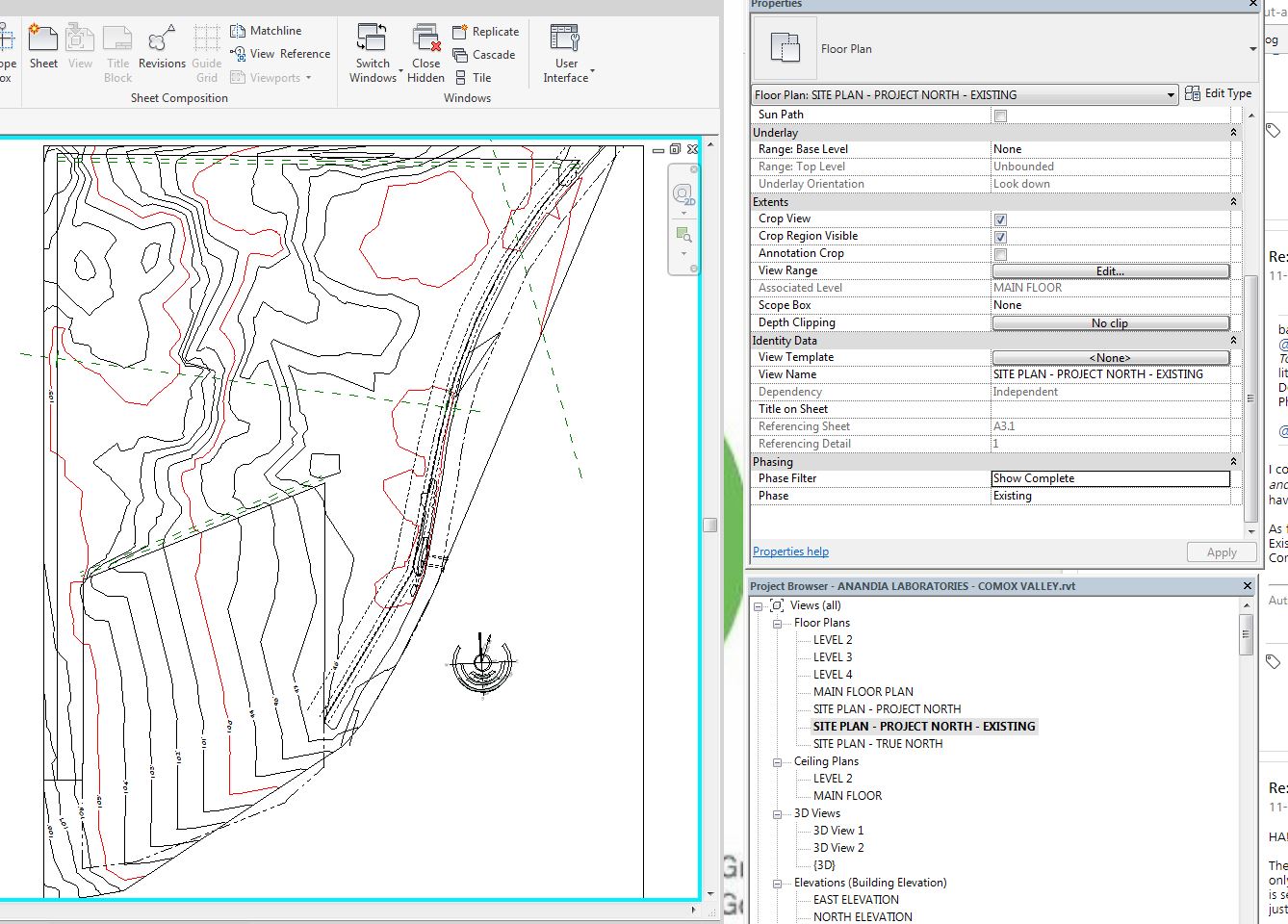The height and width of the screenshot is (924, 1288).
Task: Toggle the Crop View checkbox
Action: (1000, 219)
